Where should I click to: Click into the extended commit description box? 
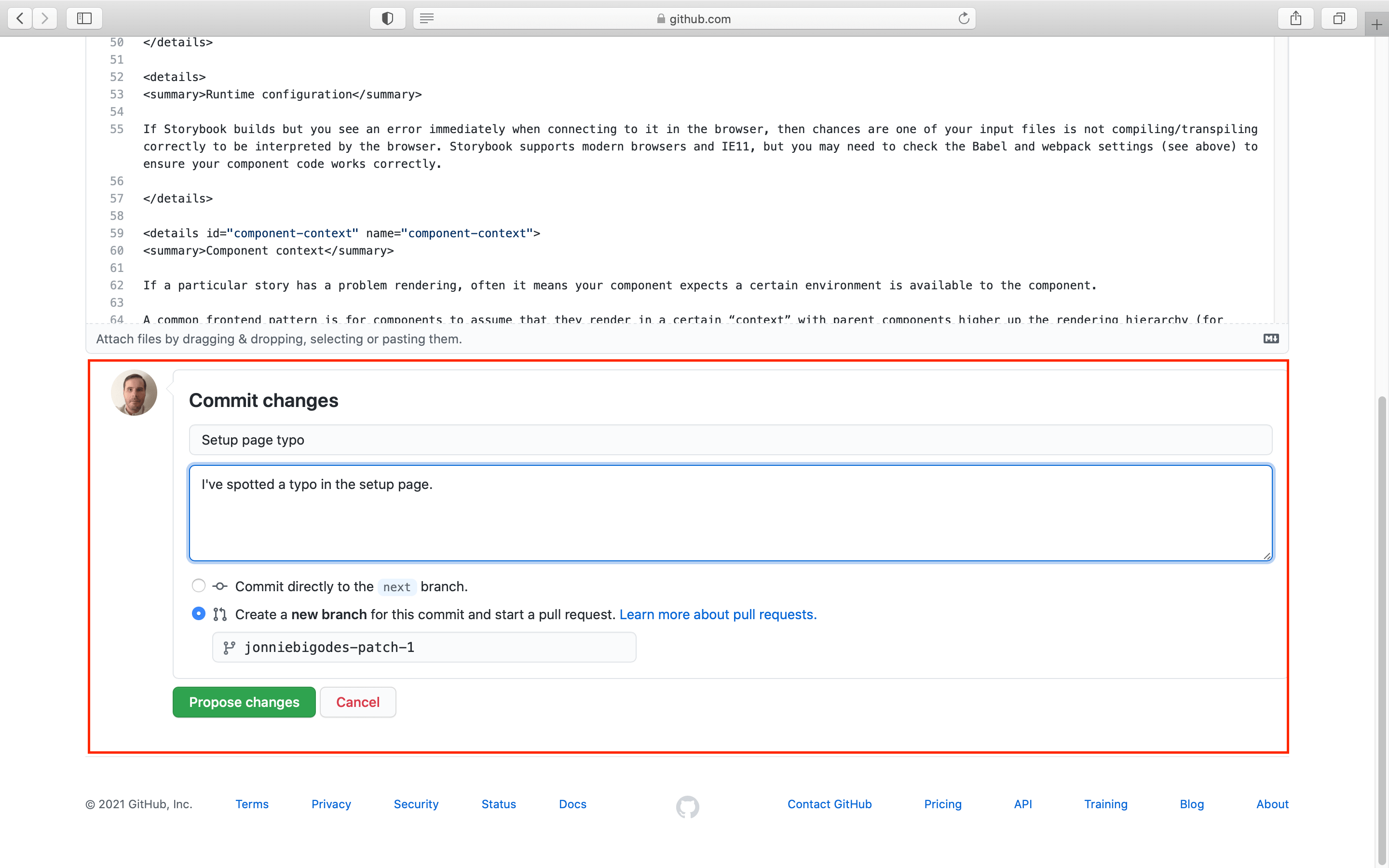730,513
